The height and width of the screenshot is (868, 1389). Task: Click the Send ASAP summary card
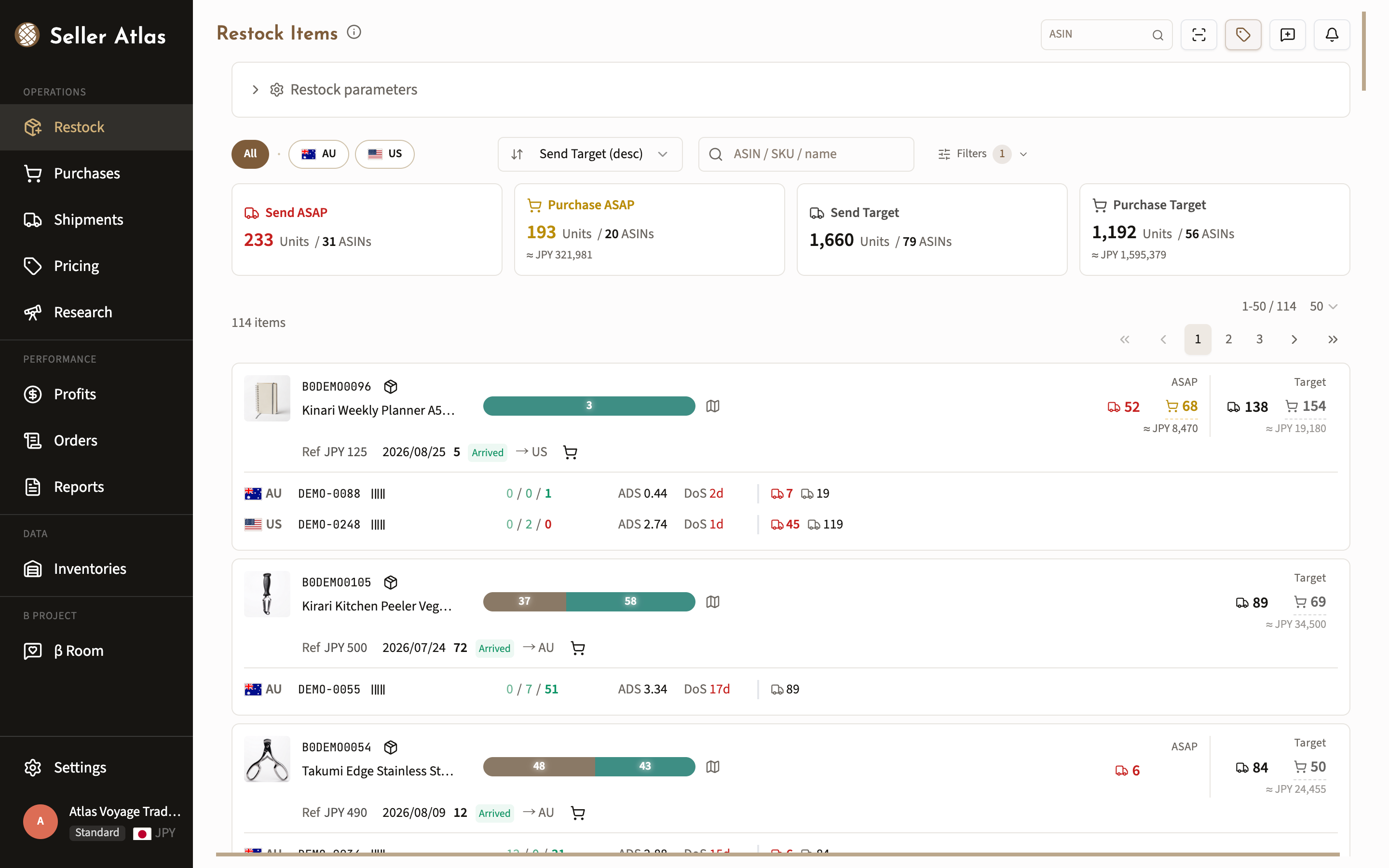367,230
